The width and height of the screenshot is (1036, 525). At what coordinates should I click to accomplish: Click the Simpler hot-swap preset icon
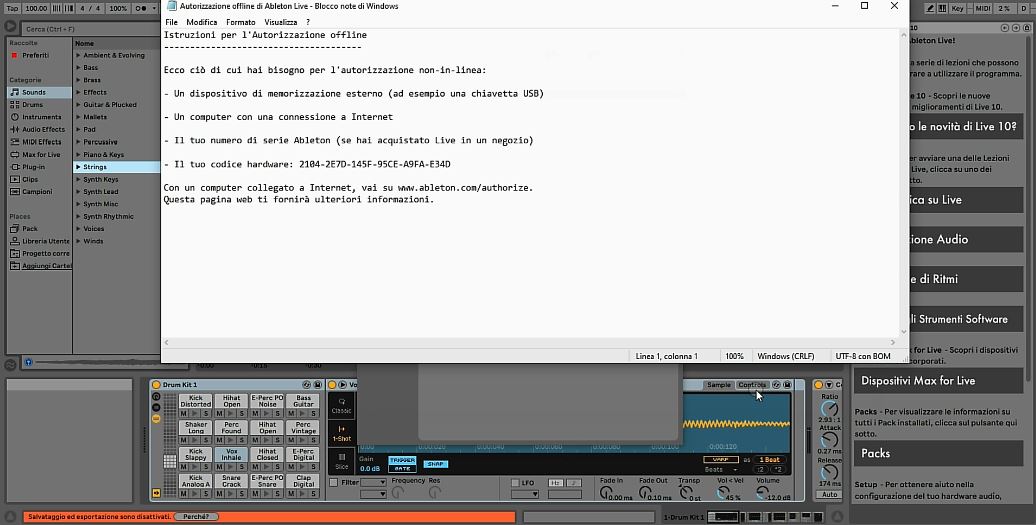coord(776,384)
